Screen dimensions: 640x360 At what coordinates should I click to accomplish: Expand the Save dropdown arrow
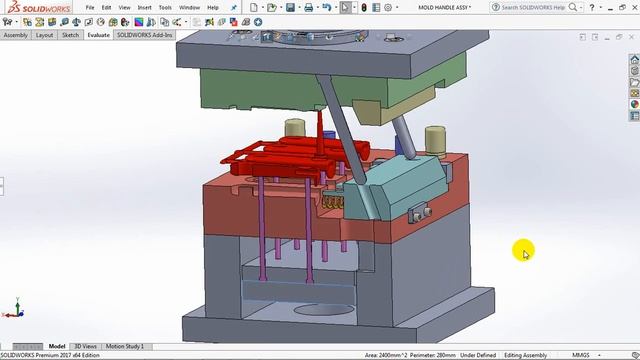(299, 7)
